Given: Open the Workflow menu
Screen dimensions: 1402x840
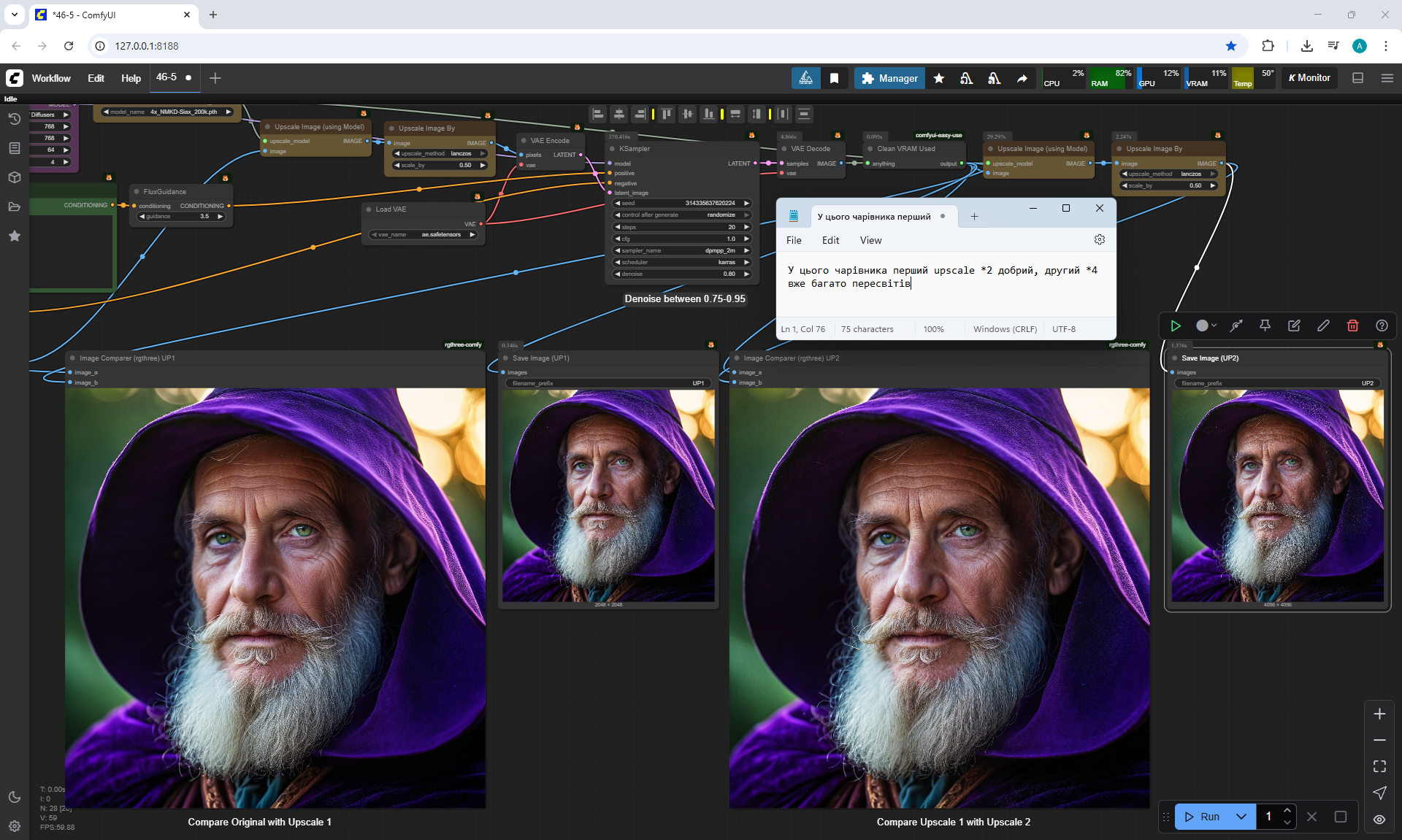Looking at the screenshot, I should (51, 78).
